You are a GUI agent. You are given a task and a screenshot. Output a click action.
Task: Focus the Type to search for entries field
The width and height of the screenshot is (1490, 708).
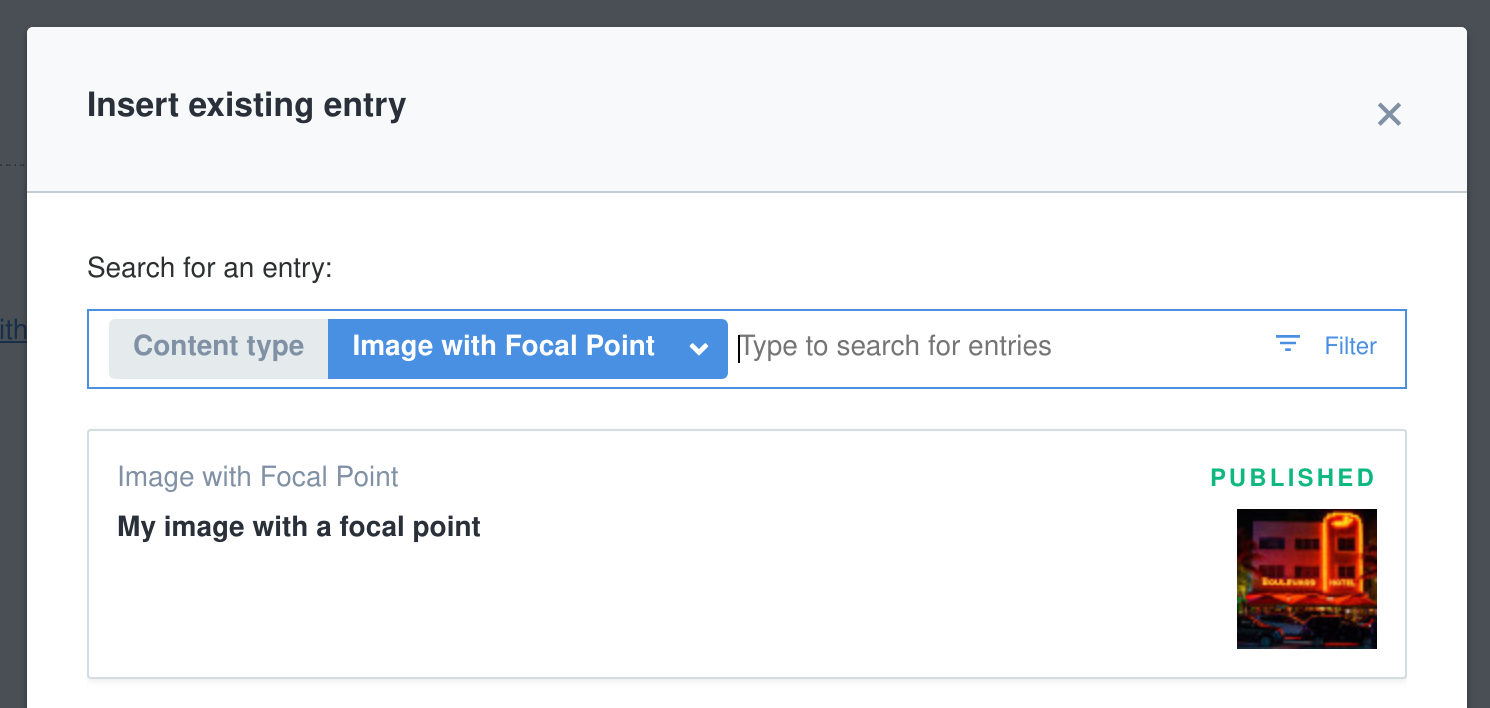[895, 347]
